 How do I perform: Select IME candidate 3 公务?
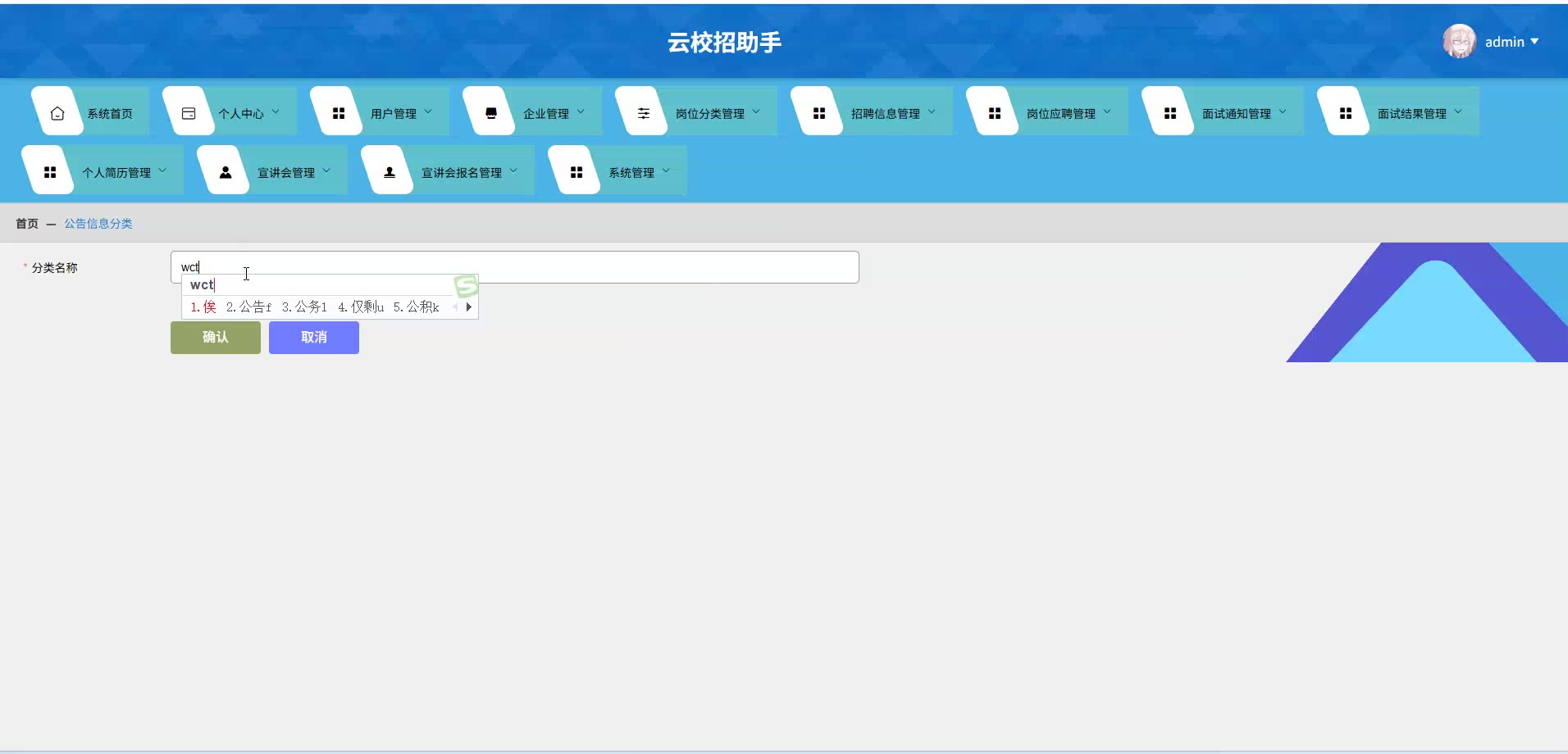304,307
